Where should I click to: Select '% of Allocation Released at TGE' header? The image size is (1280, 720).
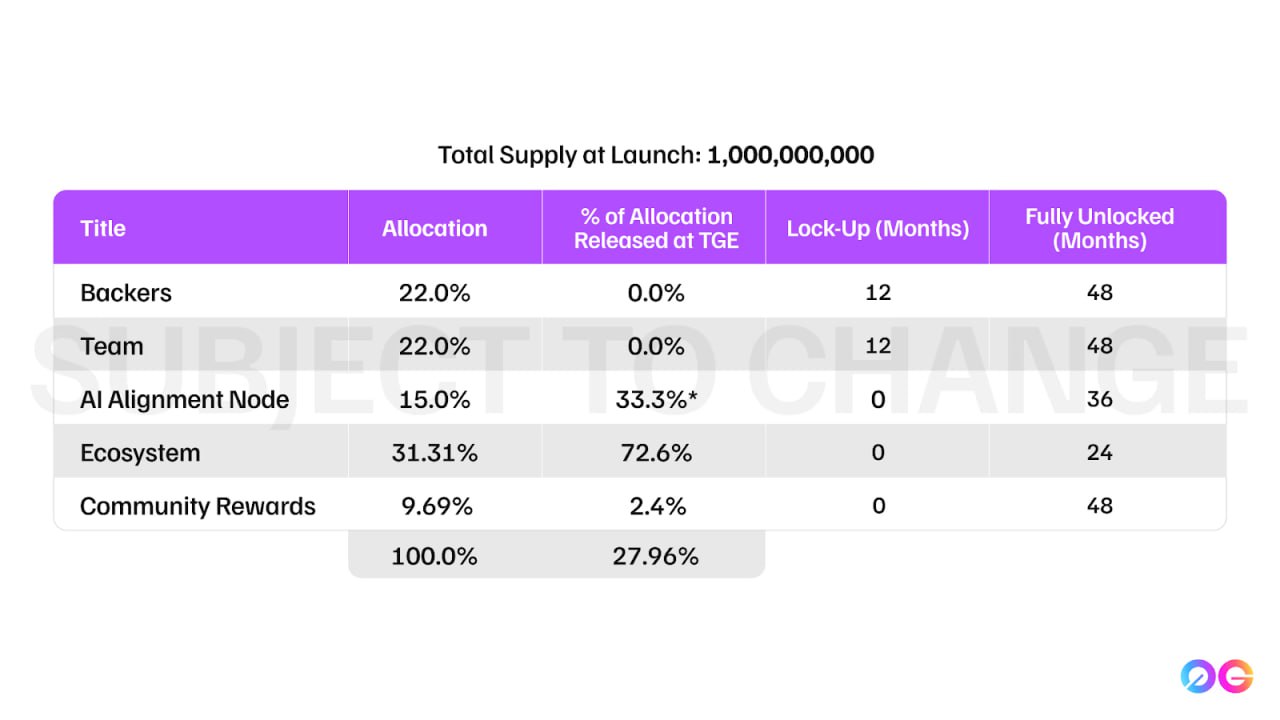656,228
